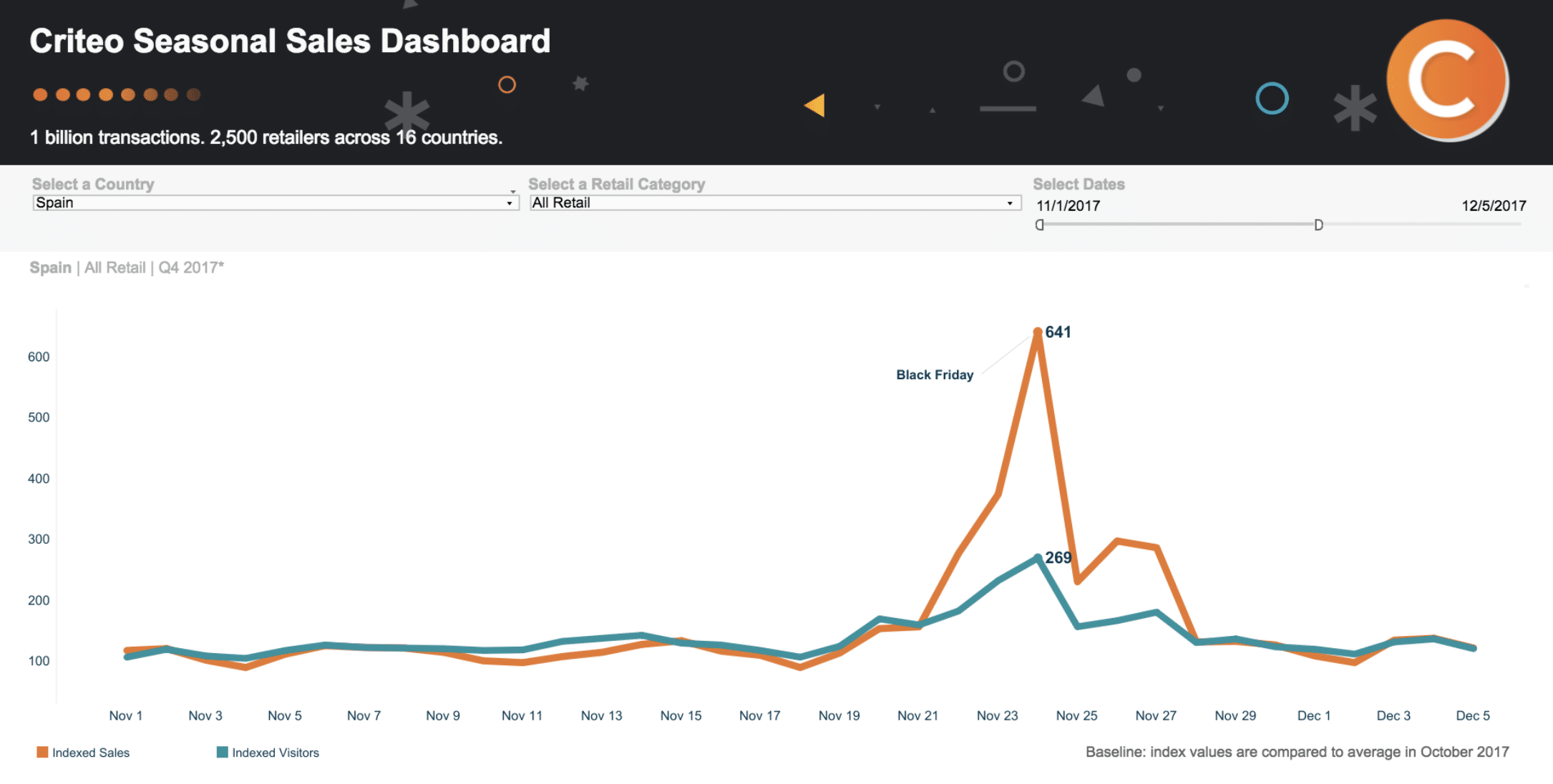Click the Nov 17 axis label

[x=759, y=715]
